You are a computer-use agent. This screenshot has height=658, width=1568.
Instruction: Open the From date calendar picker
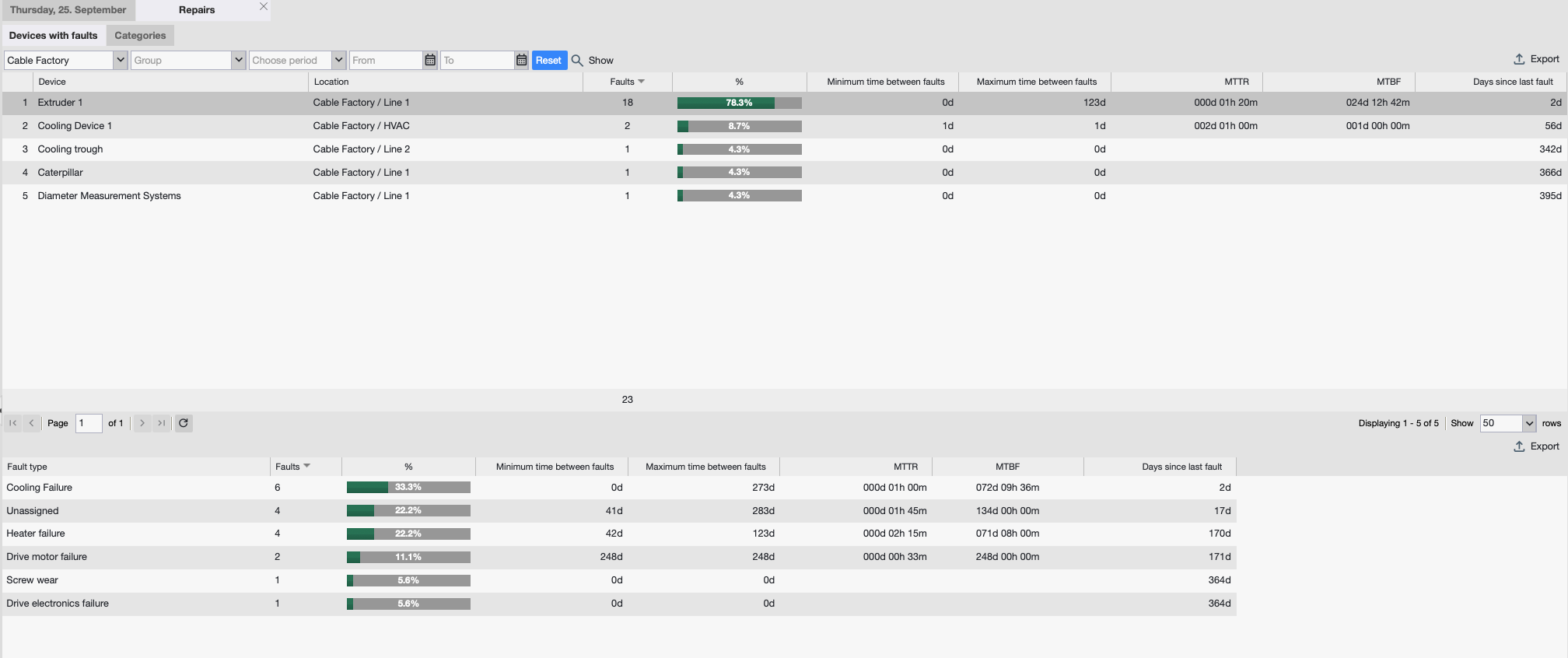tap(430, 61)
